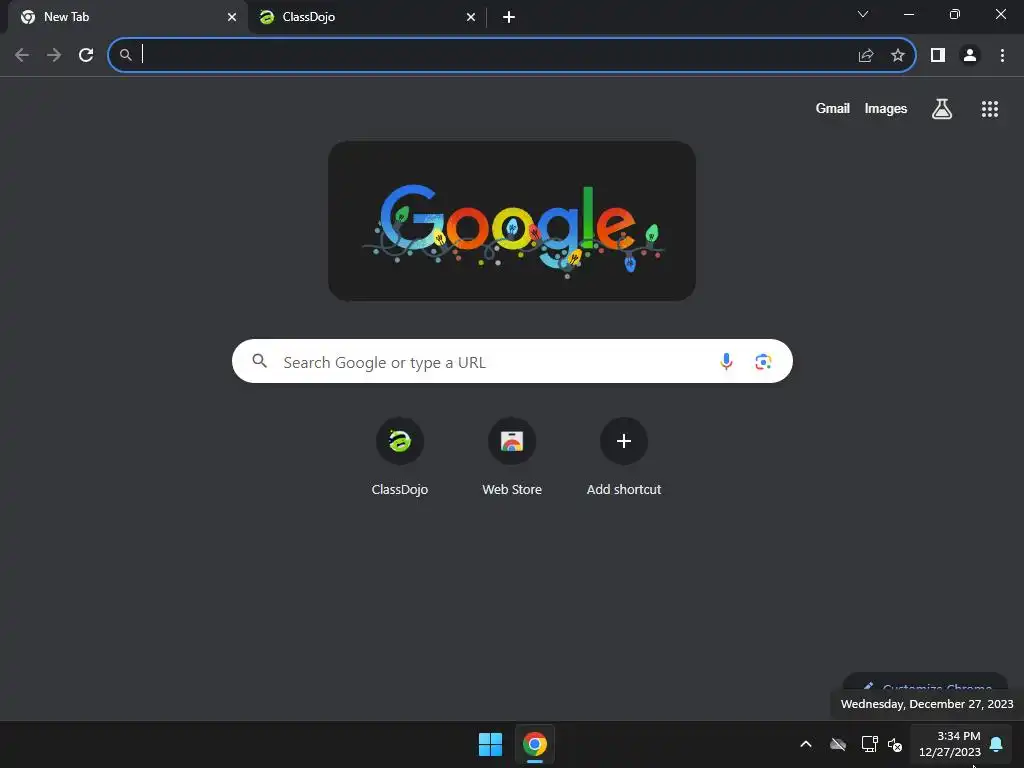Click the Google holiday lights doodle
1024x768 pixels.
coord(512,221)
